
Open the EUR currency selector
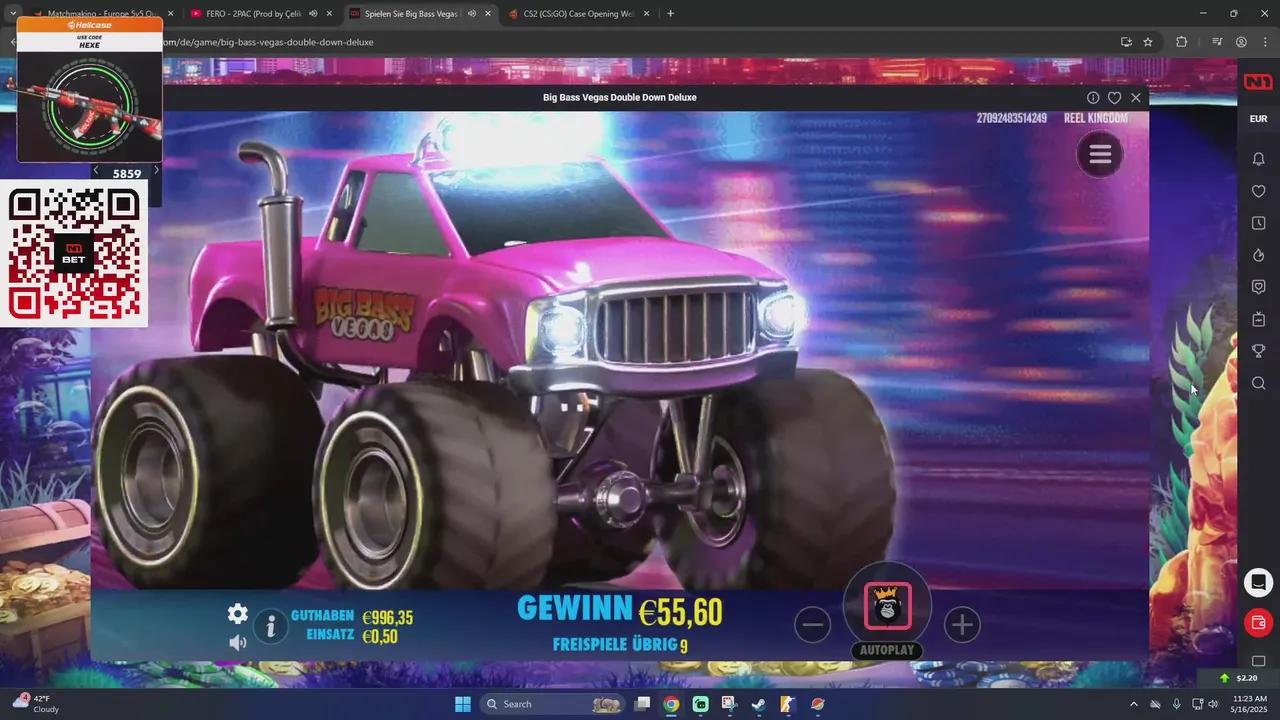click(1258, 119)
